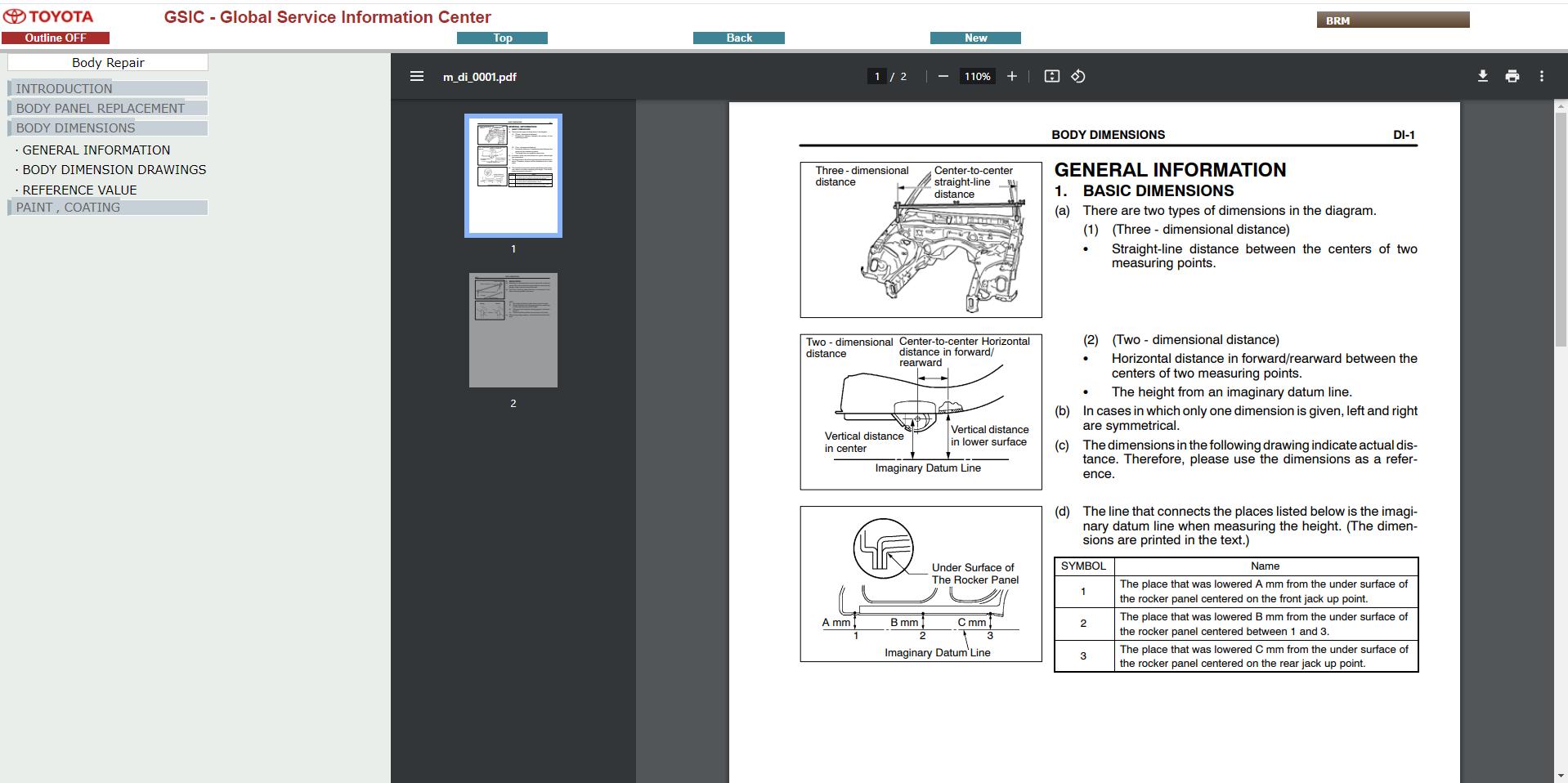Image resolution: width=1568 pixels, height=783 pixels.
Task: Click 'Center-to-center straight-line distance' label
Action: pyautogui.click(x=973, y=182)
